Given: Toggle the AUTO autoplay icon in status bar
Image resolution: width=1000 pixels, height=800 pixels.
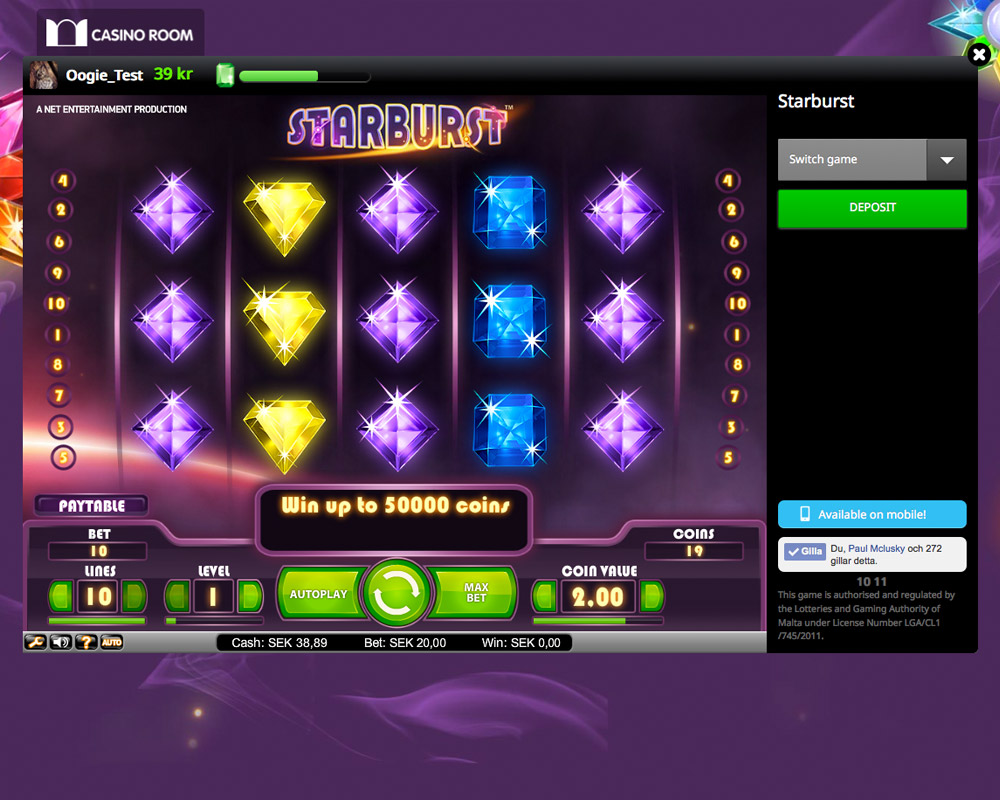Looking at the screenshot, I should [111, 642].
